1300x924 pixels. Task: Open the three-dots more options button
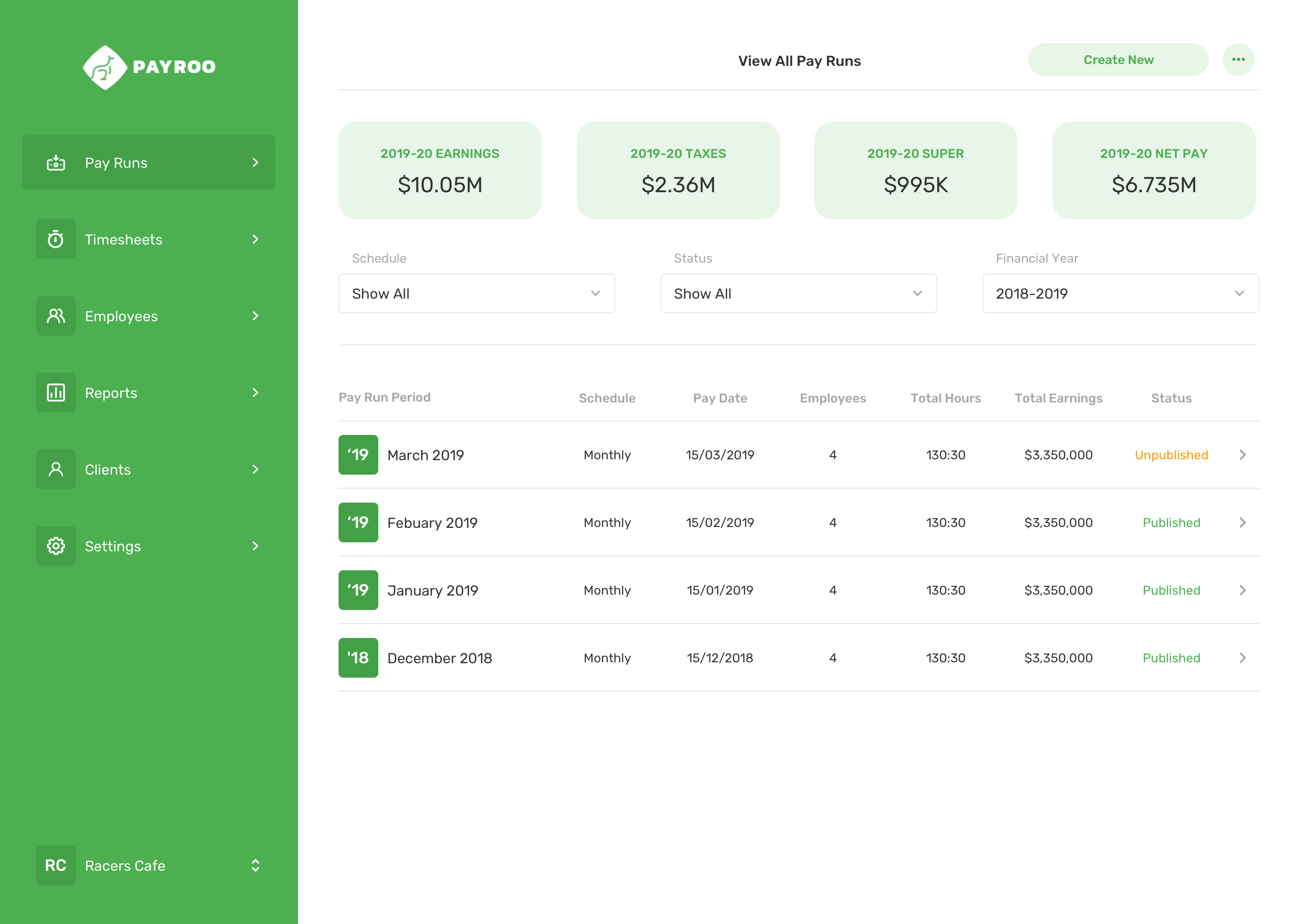(x=1239, y=60)
